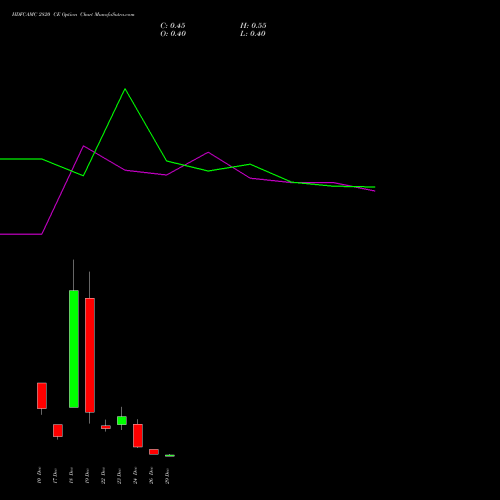Click the low value L: 0.40

coord(253,34)
